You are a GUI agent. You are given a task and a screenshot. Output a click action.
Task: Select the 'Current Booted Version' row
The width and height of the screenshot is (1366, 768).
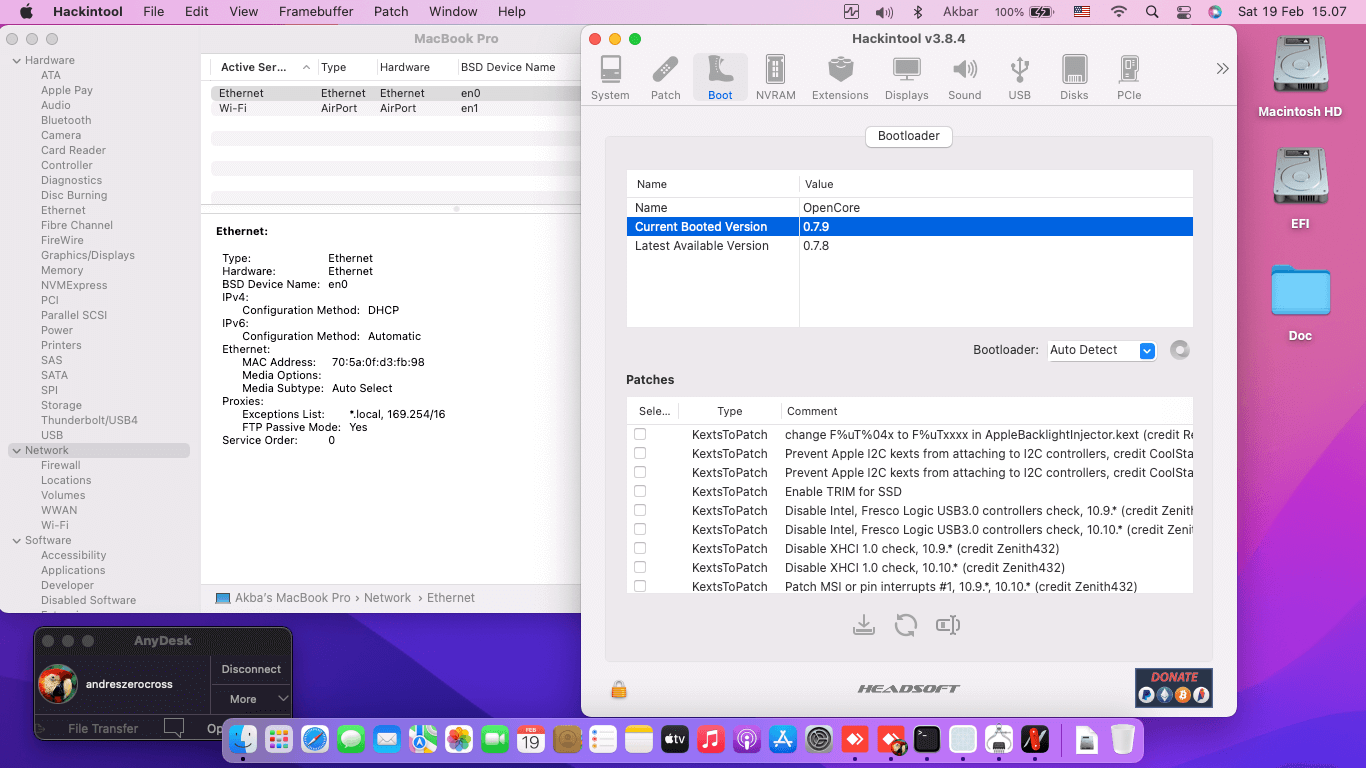909,227
